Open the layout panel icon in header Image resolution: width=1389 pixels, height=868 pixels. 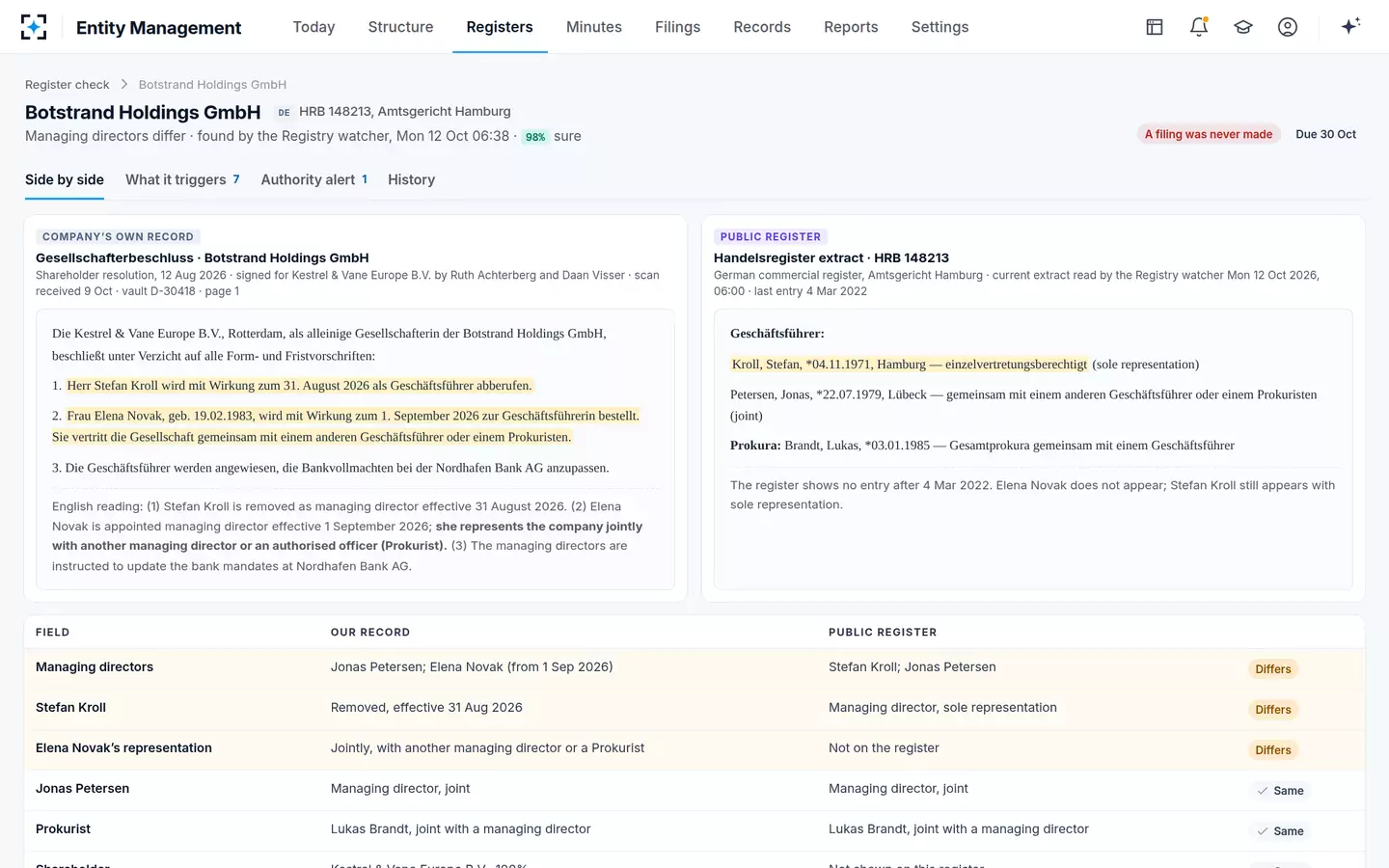[x=1155, y=27]
